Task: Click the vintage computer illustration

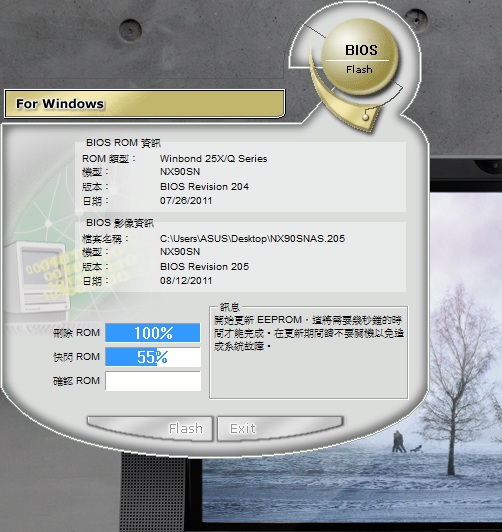Action: click(37, 277)
